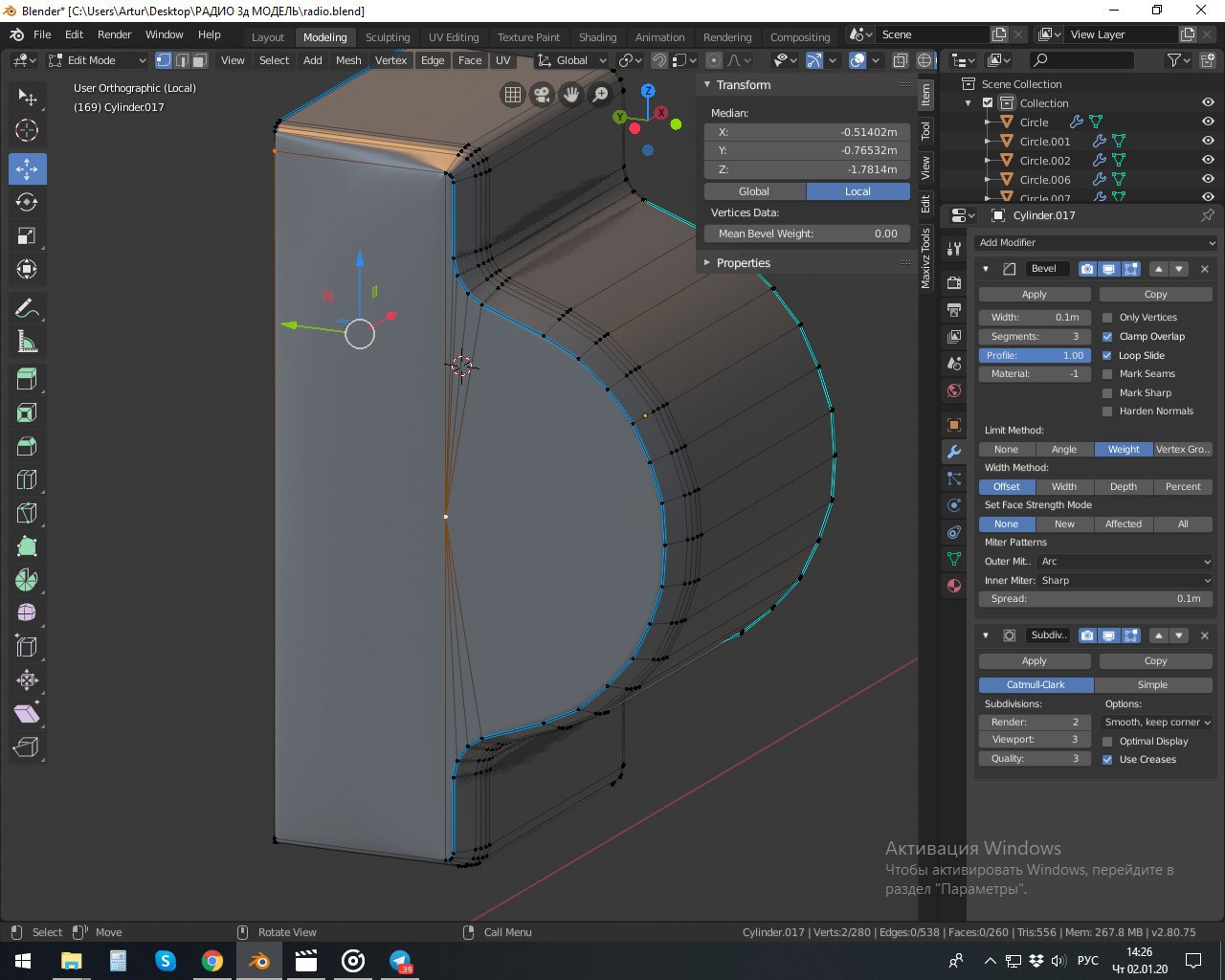Toggle perspective/orthographic grid icon
This screenshot has width=1225, height=980.
(513, 94)
